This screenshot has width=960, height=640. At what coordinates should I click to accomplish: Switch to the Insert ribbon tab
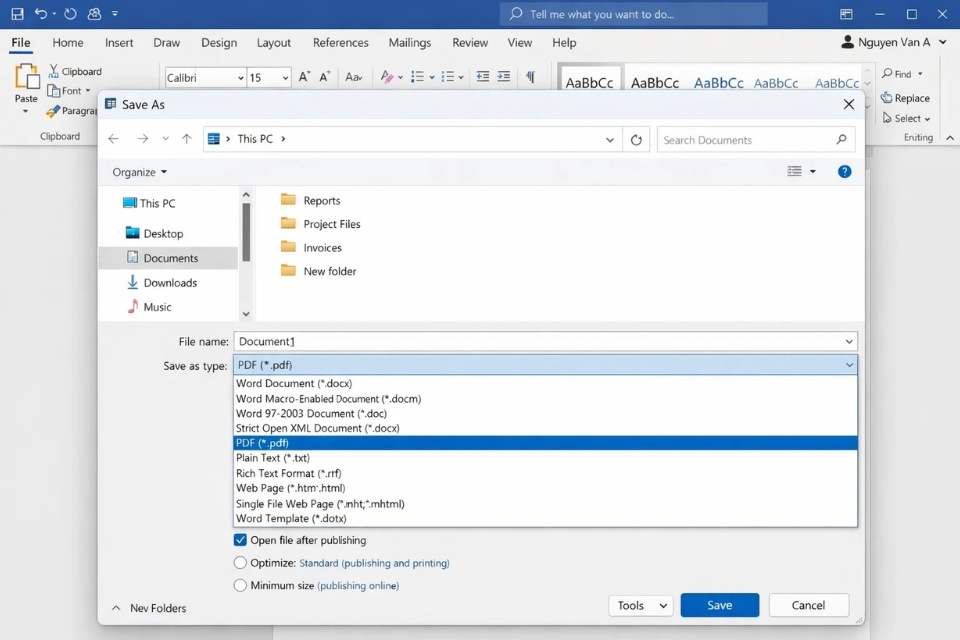[x=119, y=43]
